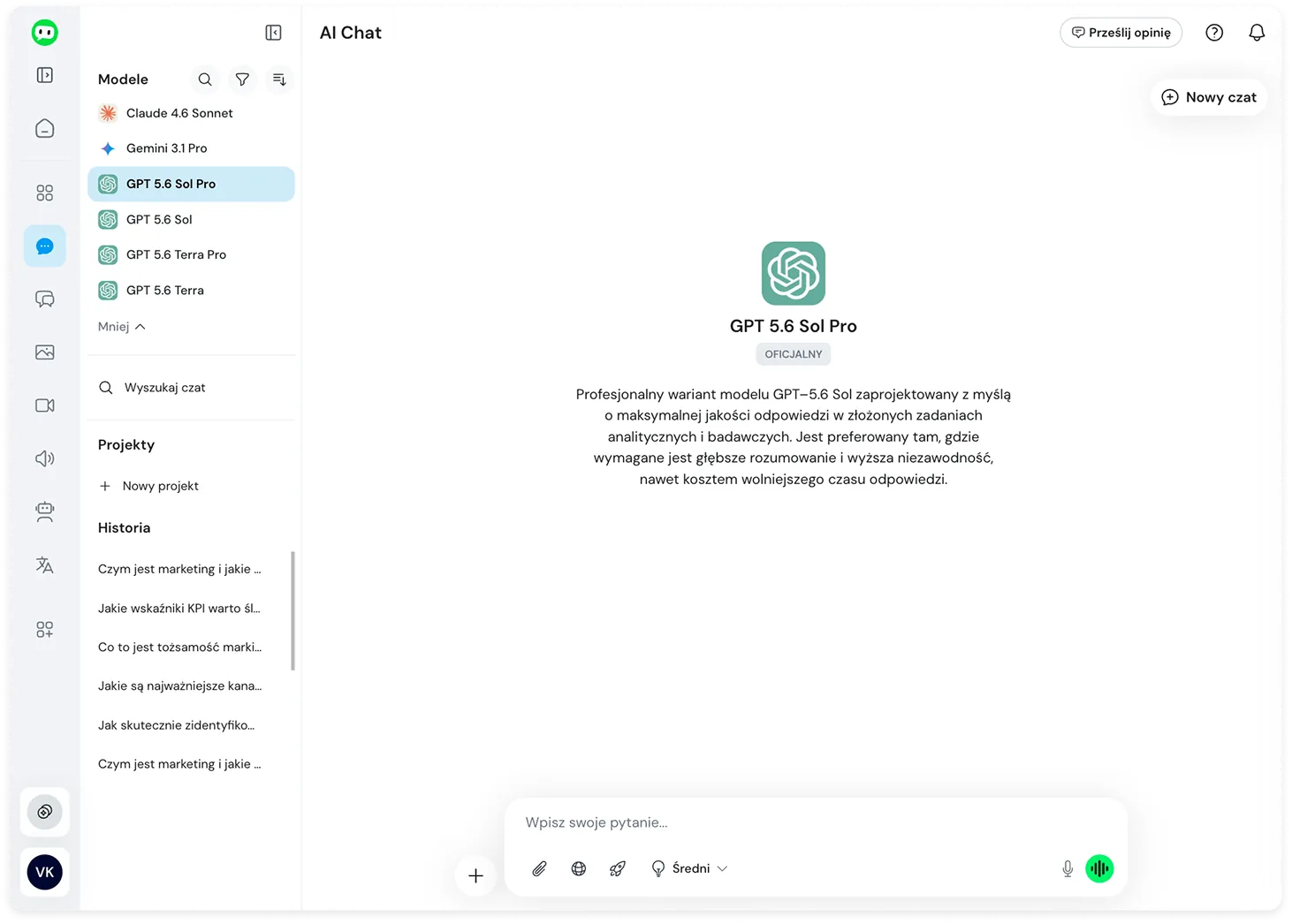Viewport: 1292px width, 924px height.
Task: Open the help question mark icon
Action: (x=1214, y=33)
